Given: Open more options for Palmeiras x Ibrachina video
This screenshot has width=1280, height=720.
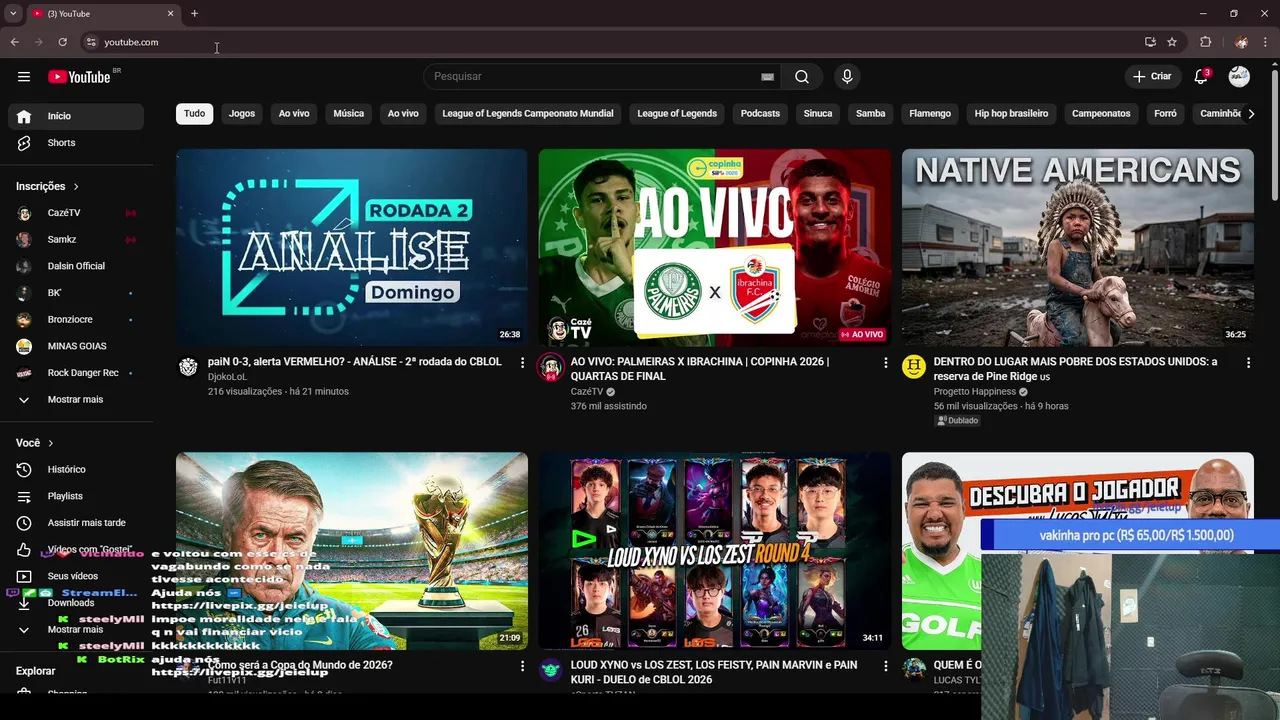Looking at the screenshot, I should click(x=885, y=363).
